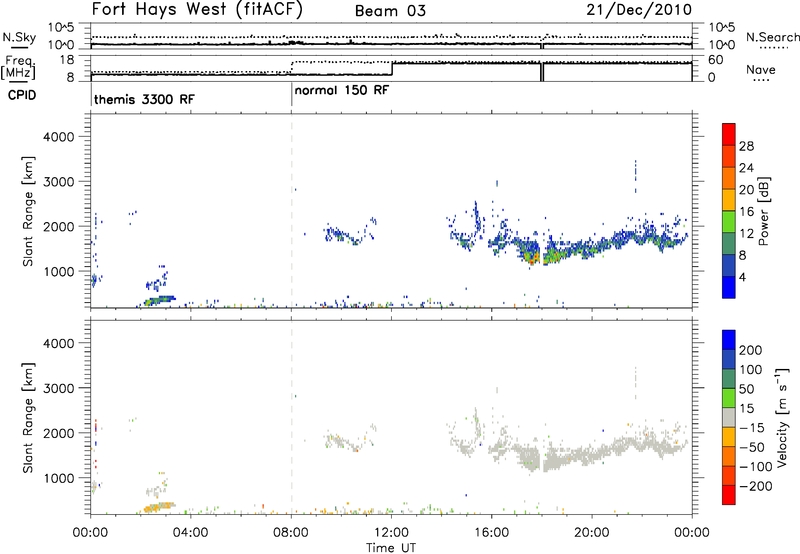
Task: Click the '60' tick on the Nave axis
Action: (x=716, y=60)
